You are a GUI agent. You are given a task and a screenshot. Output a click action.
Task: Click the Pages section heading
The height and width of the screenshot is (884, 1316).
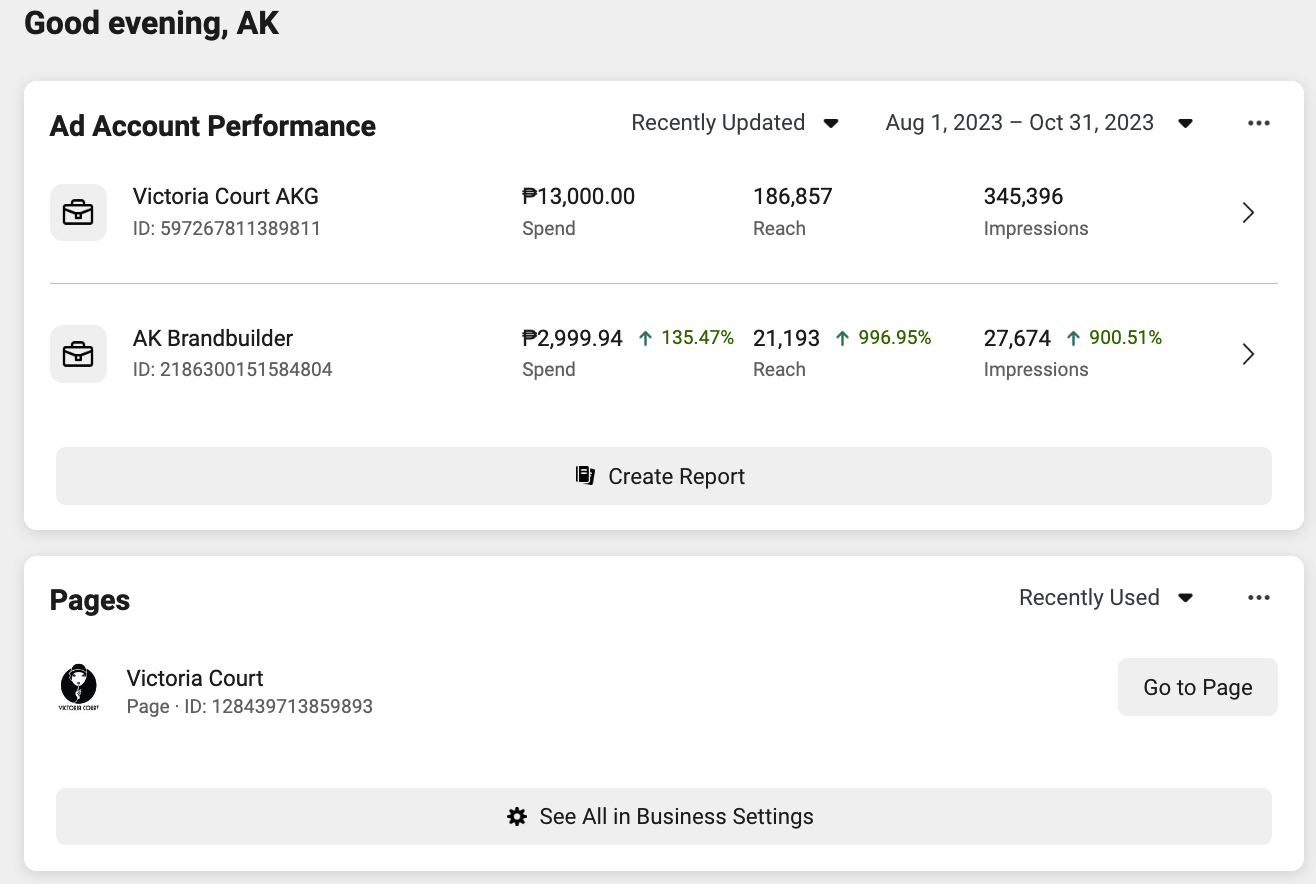(x=90, y=600)
